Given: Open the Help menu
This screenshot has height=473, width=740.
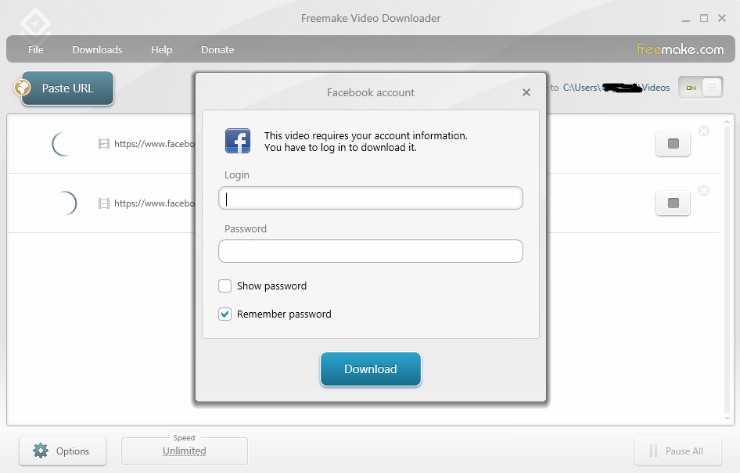Looking at the screenshot, I should click(x=161, y=50).
